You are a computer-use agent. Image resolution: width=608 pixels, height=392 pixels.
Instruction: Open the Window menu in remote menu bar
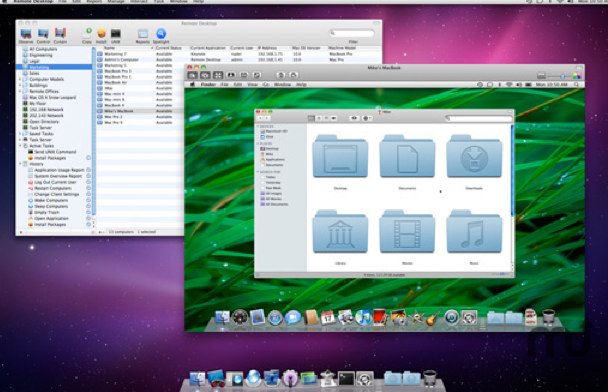click(x=282, y=84)
